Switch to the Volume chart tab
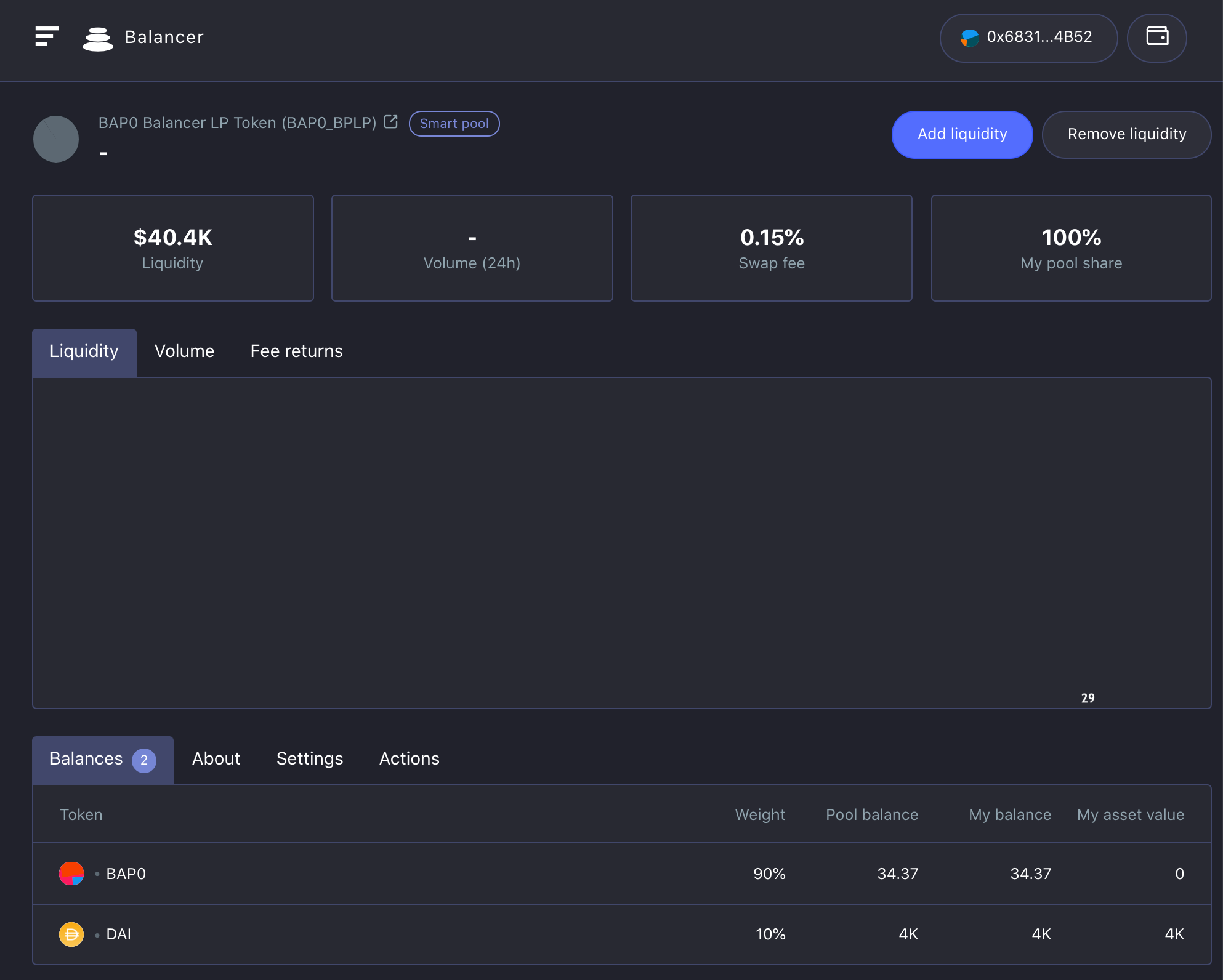The image size is (1223, 980). coord(184,351)
